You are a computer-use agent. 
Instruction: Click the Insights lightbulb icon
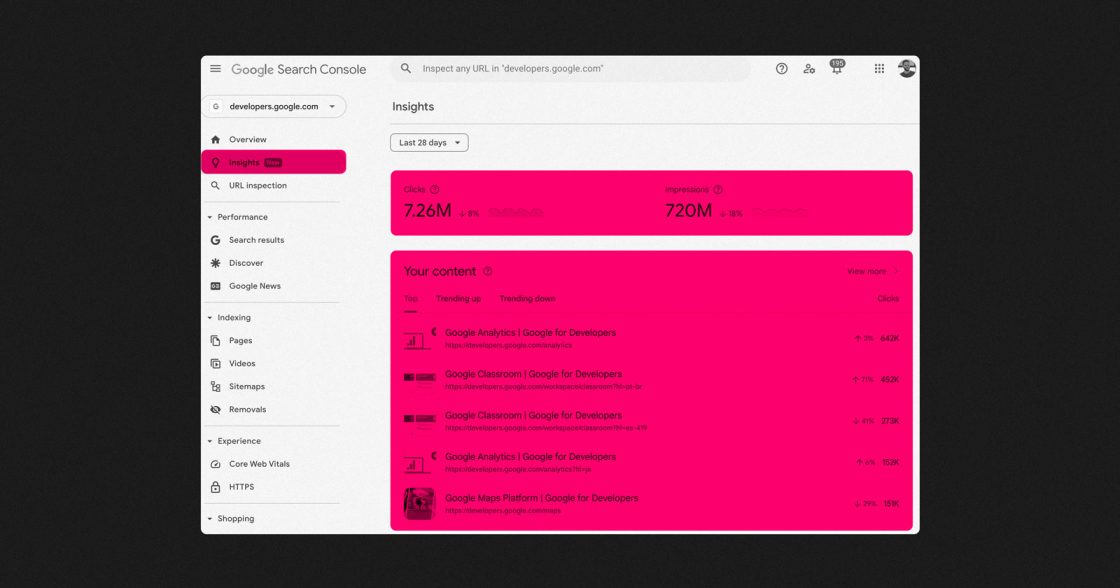tap(215, 162)
